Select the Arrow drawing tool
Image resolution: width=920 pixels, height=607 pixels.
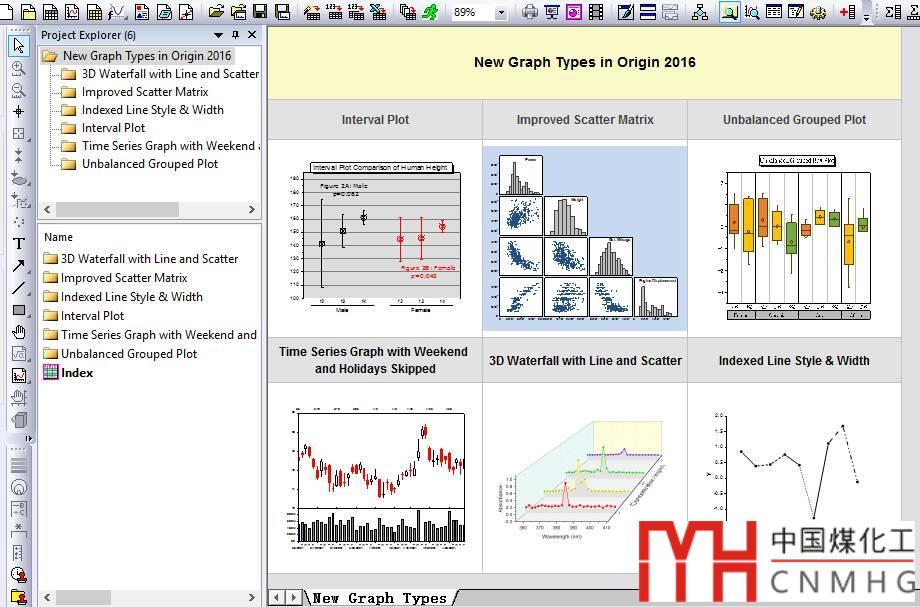19,266
